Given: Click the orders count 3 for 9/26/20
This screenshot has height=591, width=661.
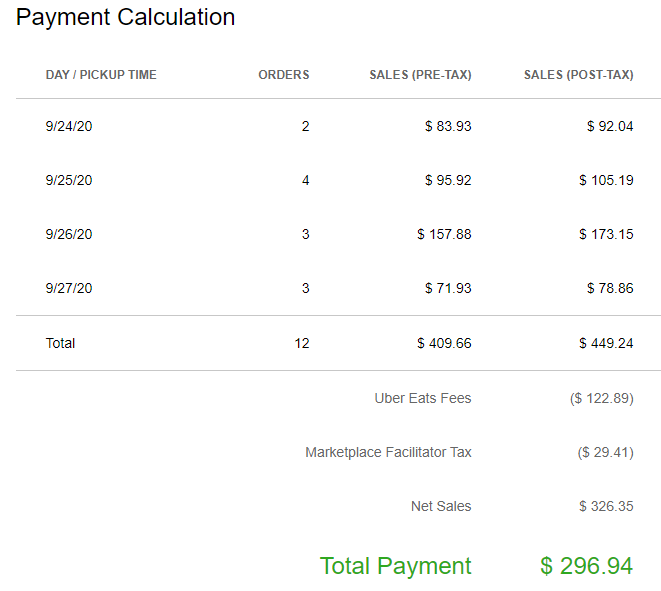Looking at the screenshot, I should [x=306, y=234].
